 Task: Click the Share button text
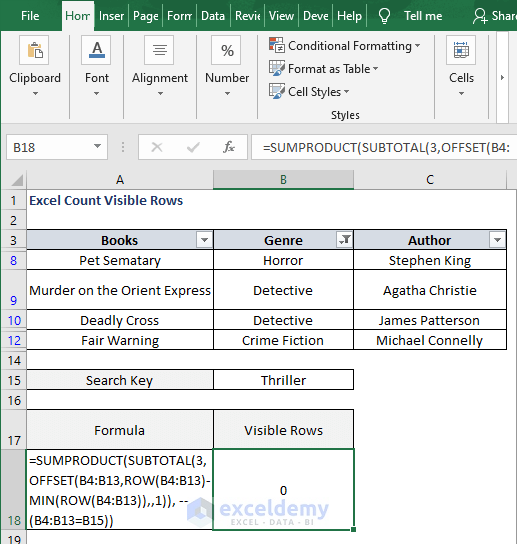point(504,16)
